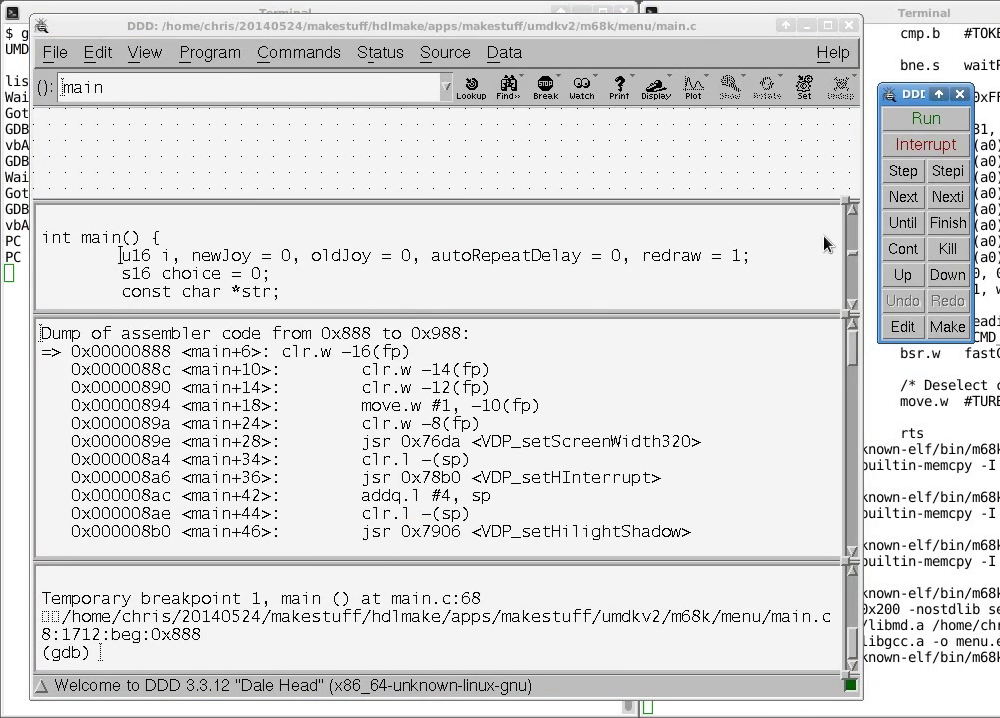Click the Print question-mark icon
The image size is (1000, 718).
(619, 87)
